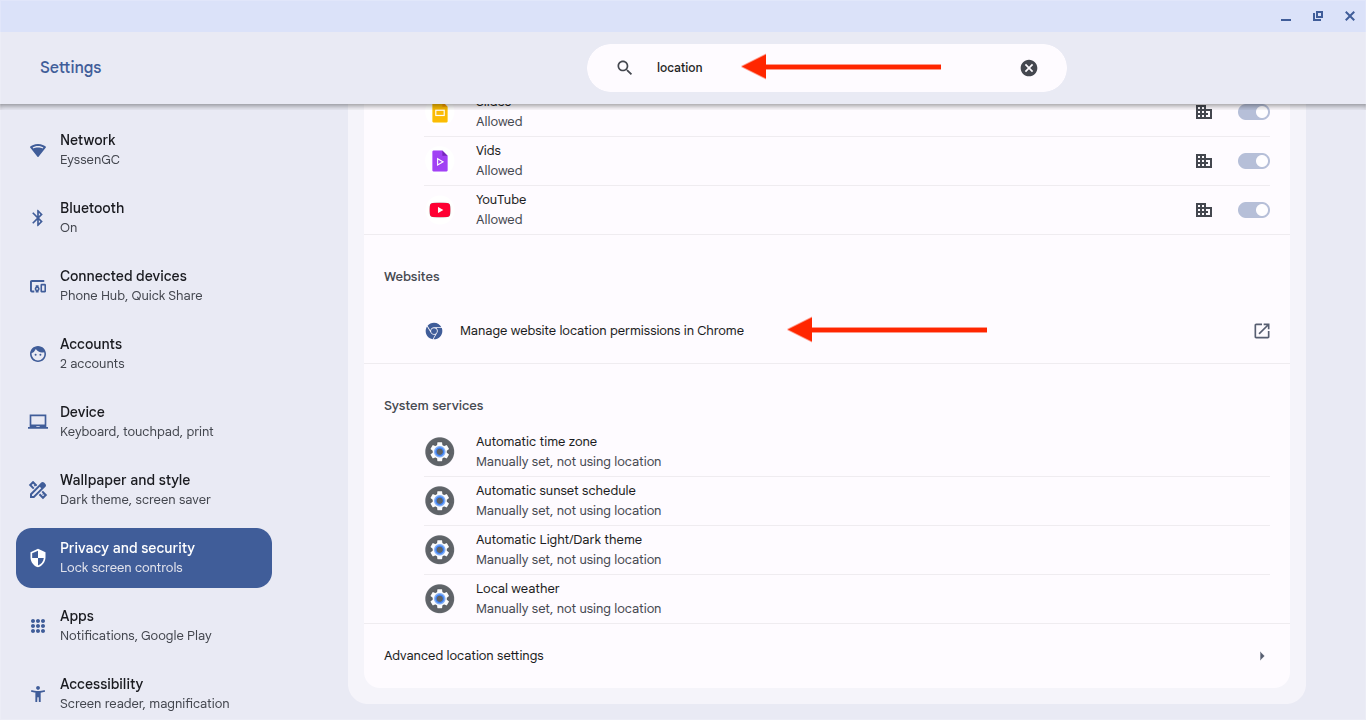Click the Vids app icon
Viewport: 1366px width, 720px height.
coord(440,161)
